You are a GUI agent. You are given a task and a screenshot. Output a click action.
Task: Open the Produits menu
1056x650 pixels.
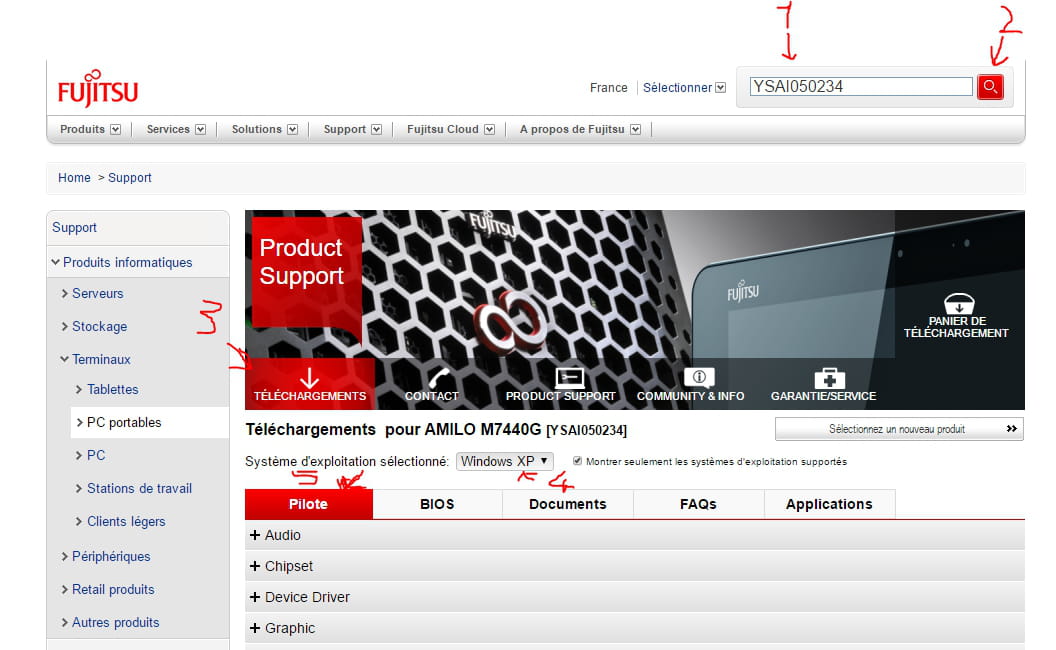click(x=90, y=129)
